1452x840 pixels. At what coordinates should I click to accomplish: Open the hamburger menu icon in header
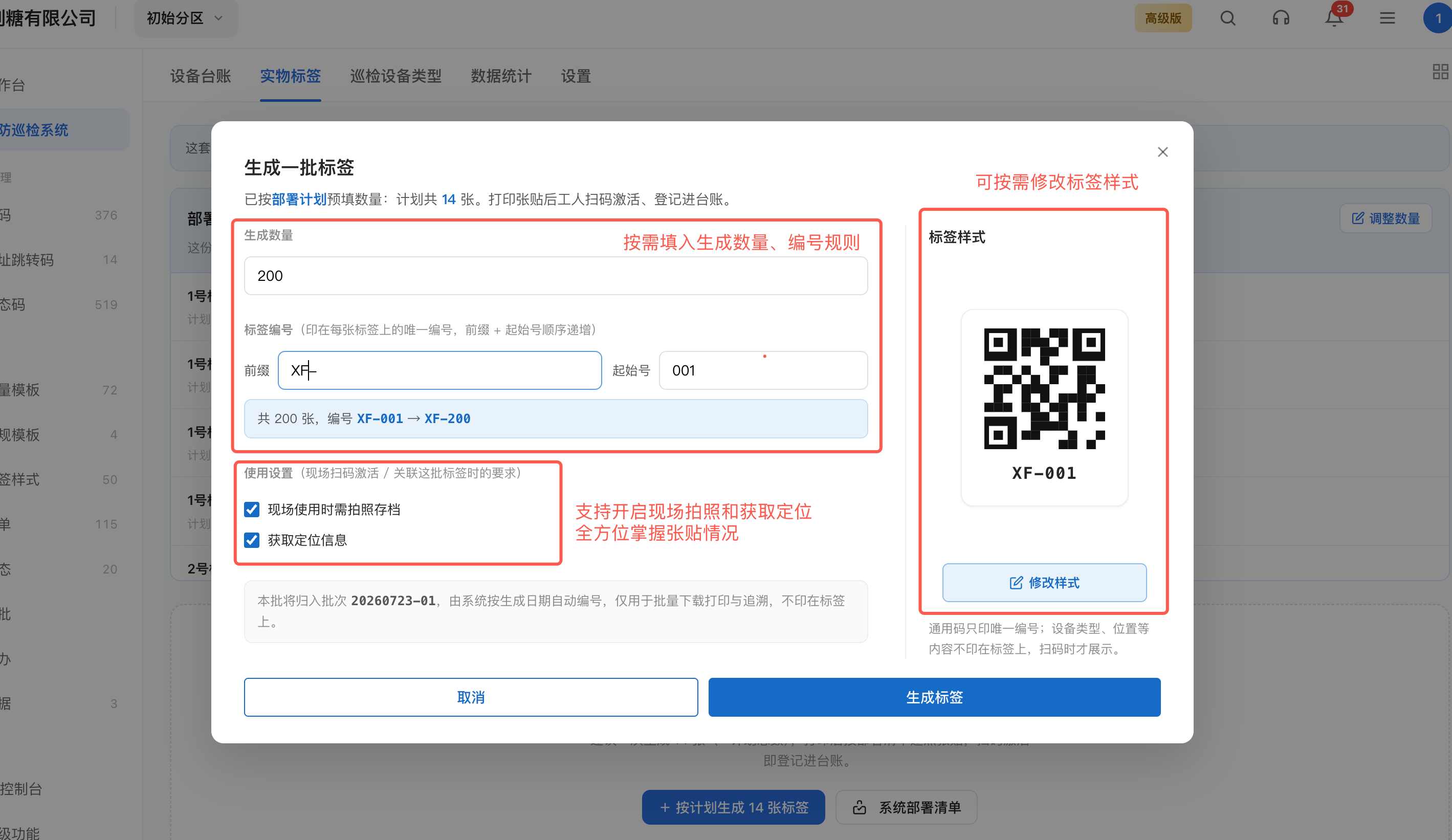click(x=1388, y=18)
